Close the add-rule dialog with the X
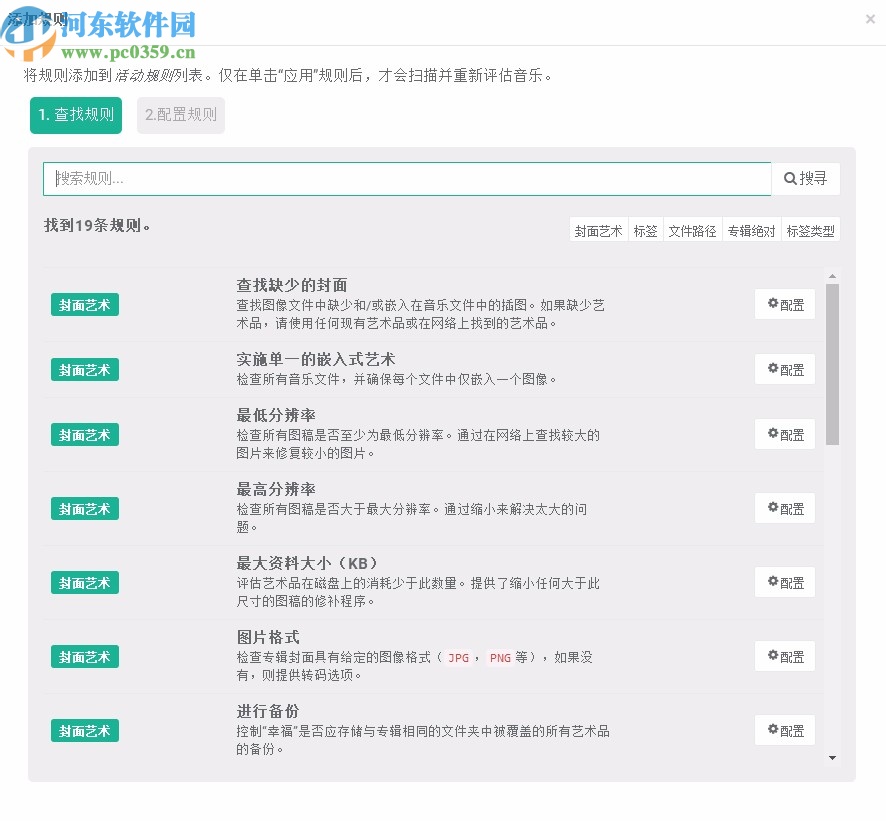This screenshot has height=821, width=886. (x=870, y=19)
